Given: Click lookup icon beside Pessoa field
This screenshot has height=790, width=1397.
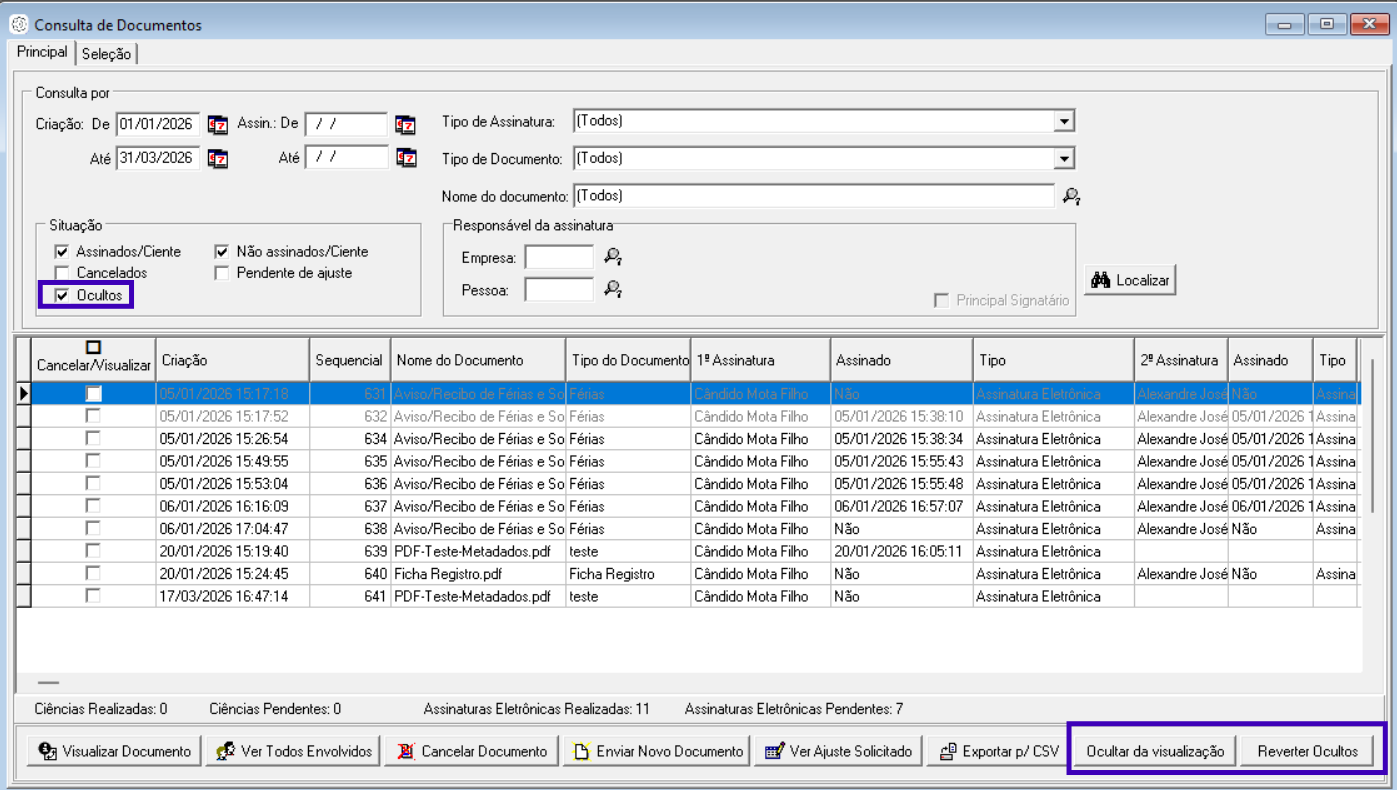Looking at the screenshot, I should click(x=613, y=289).
